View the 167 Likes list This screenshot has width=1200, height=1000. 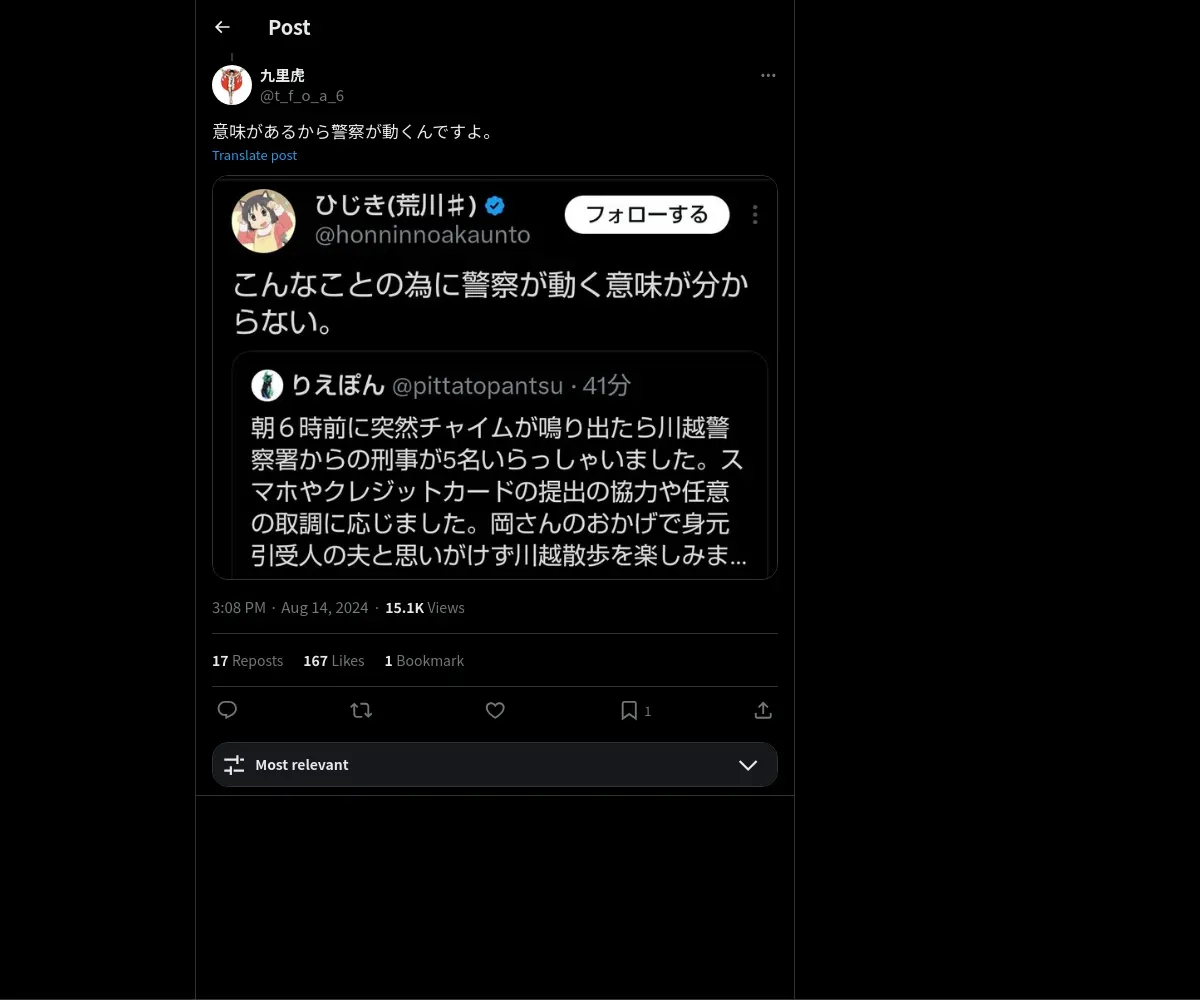pyautogui.click(x=334, y=661)
